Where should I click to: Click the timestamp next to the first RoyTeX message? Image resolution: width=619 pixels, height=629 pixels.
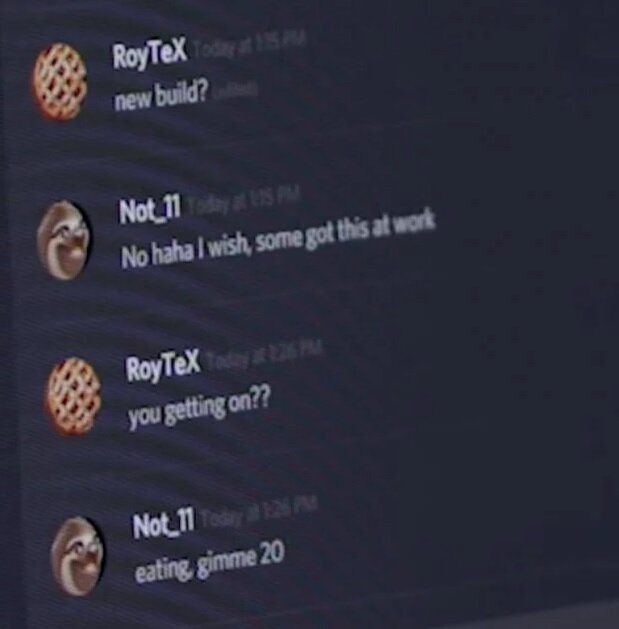point(250,45)
